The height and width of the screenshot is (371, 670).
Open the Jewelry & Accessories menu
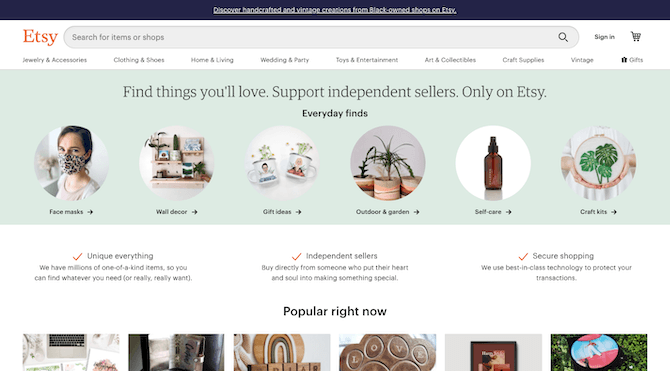pyautogui.click(x=55, y=60)
